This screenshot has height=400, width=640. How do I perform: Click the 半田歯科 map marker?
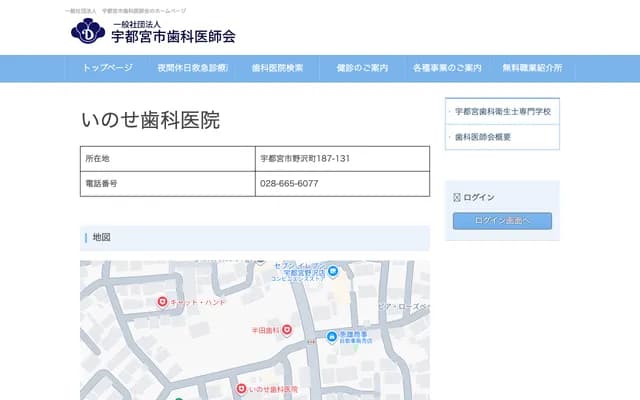(x=287, y=329)
